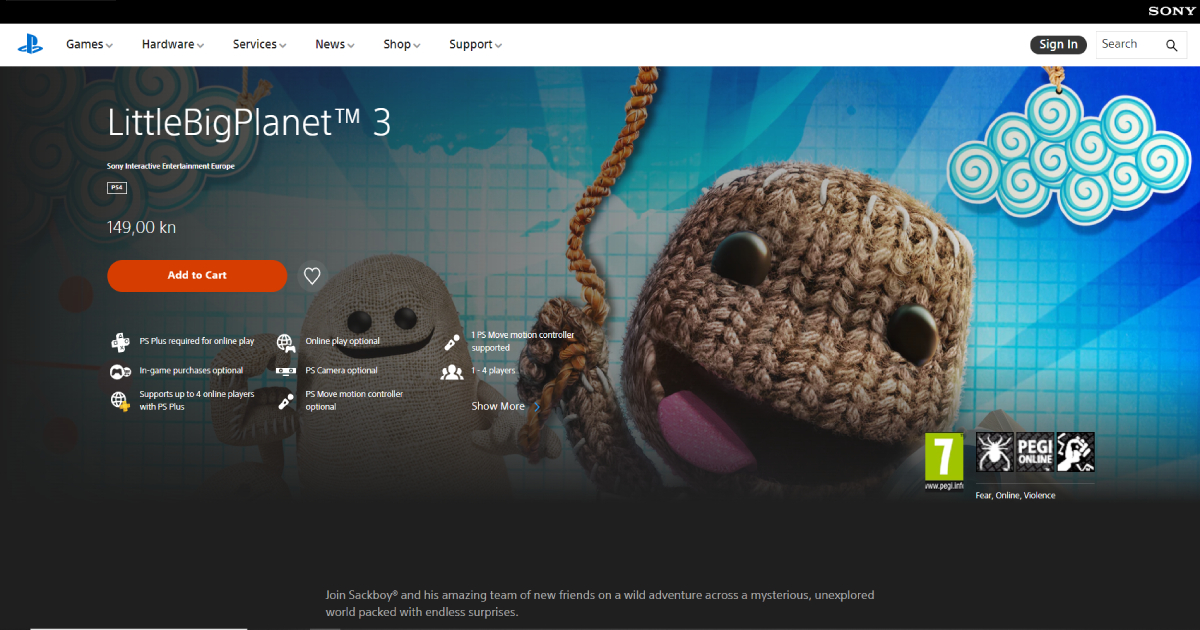Click the PS Camera optional icon
Viewport: 1200px width, 630px height.
[286, 371]
